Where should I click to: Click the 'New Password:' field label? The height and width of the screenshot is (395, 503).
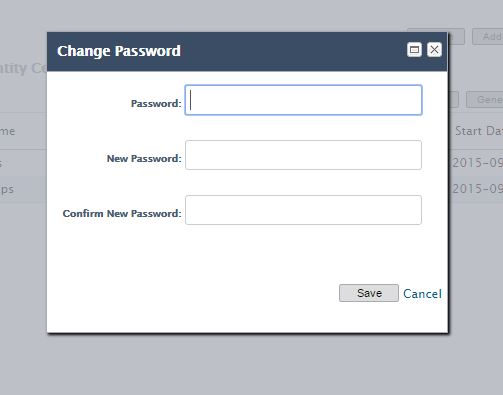[144, 158]
